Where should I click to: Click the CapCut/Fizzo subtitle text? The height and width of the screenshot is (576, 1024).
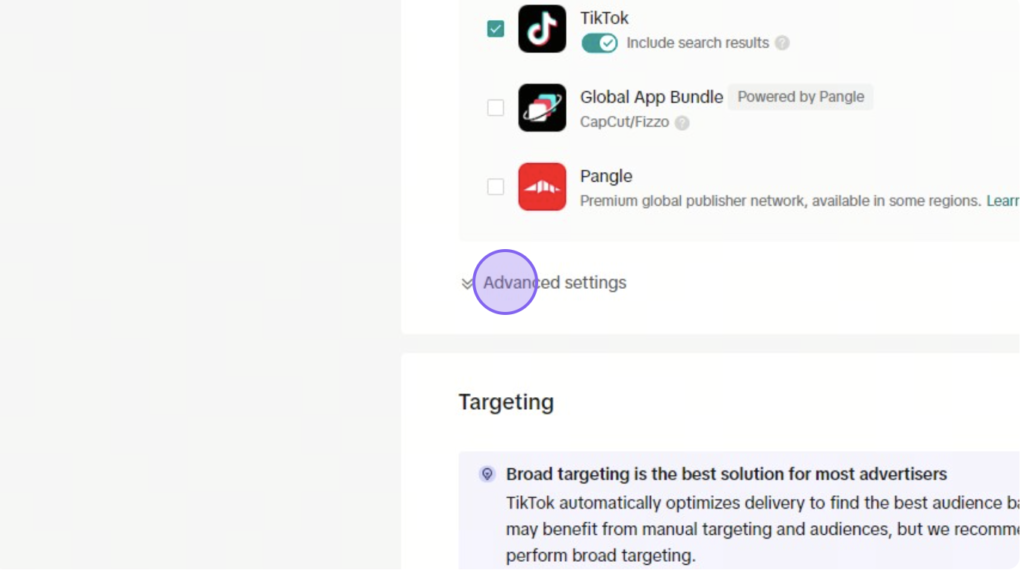624,122
